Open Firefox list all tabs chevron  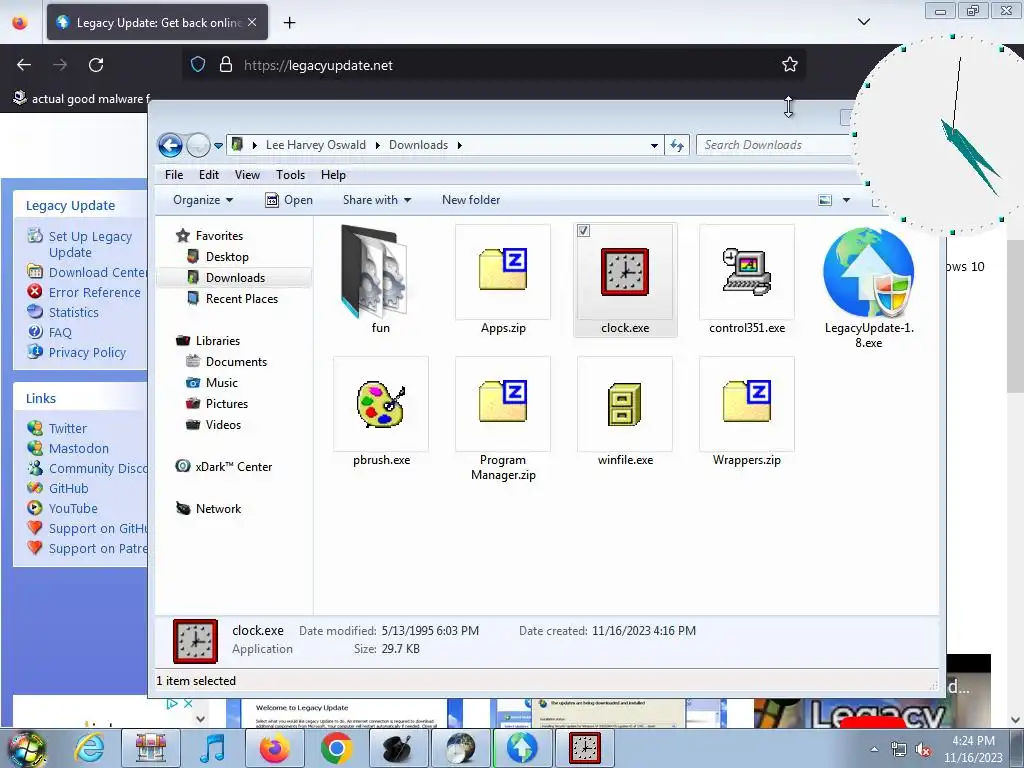coord(863,22)
